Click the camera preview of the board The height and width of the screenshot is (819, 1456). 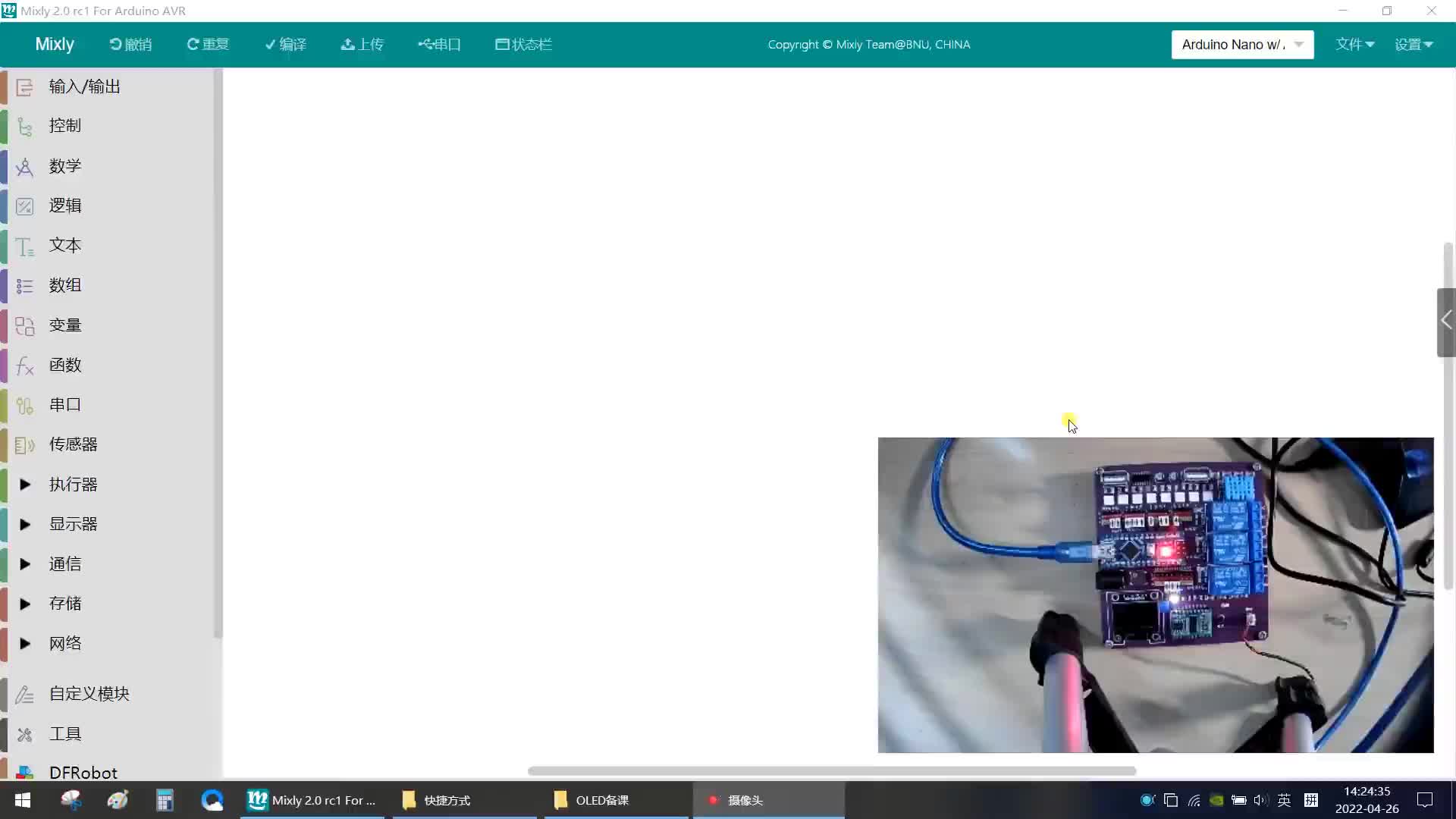pyautogui.click(x=1156, y=595)
